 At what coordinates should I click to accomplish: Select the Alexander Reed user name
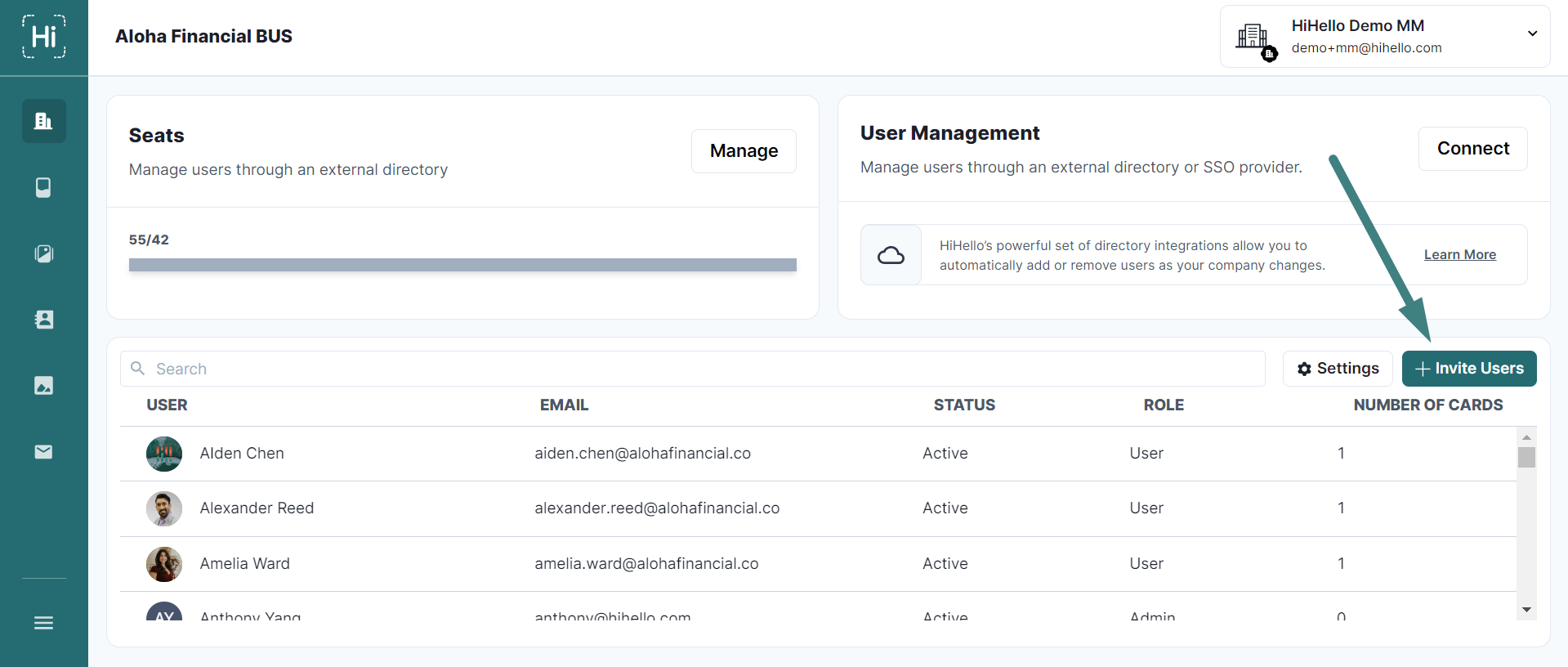(x=257, y=508)
